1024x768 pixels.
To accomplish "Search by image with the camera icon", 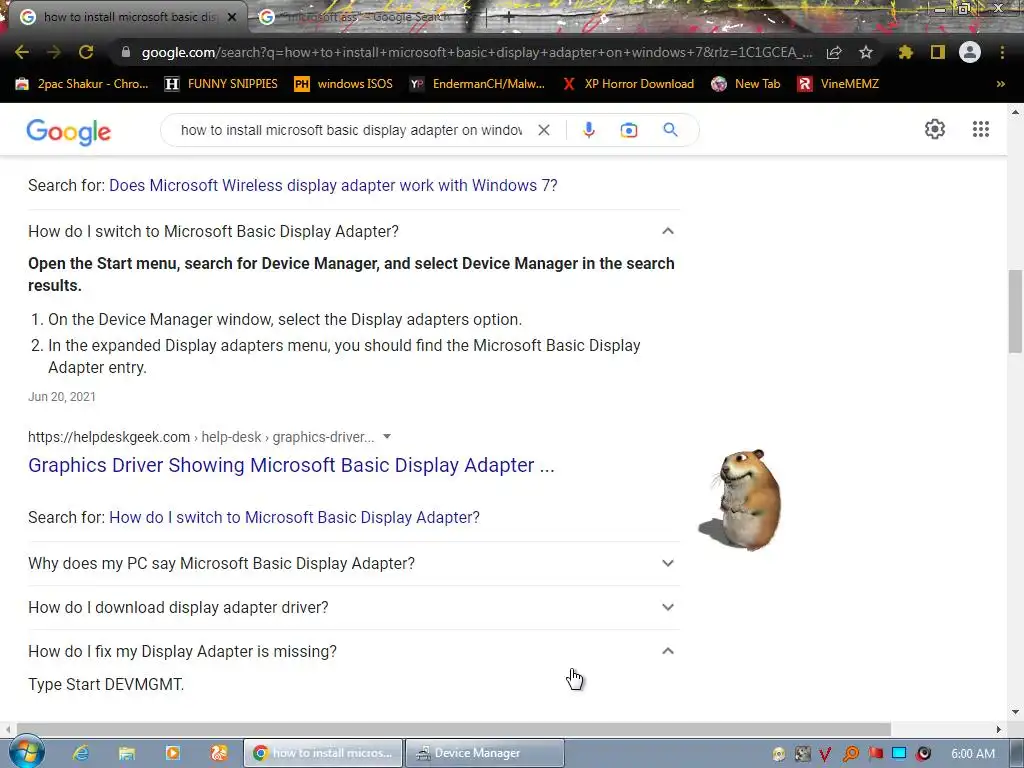I will click(x=628, y=130).
